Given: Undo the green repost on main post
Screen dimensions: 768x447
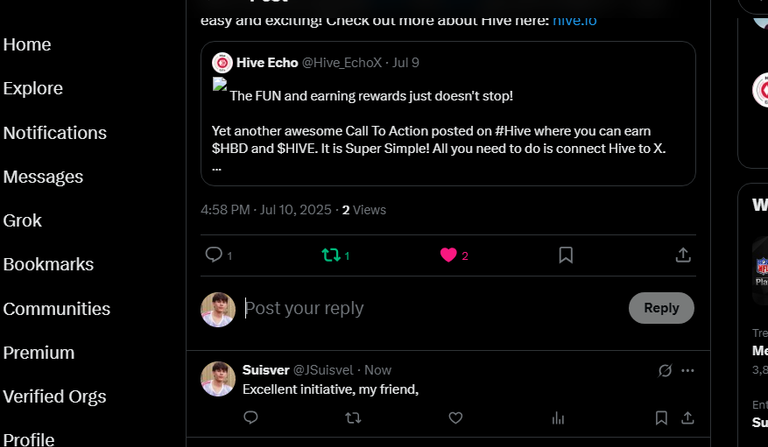Looking at the screenshot, I should click(x=331, y=255).
